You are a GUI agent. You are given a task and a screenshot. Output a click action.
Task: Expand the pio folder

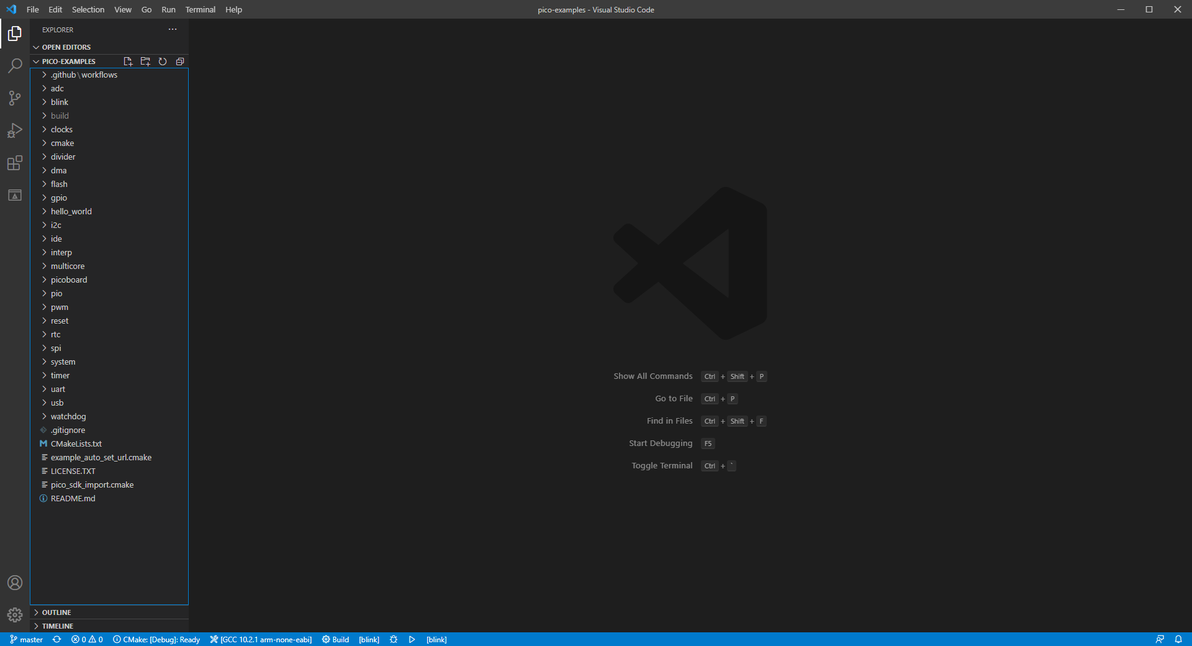(x=109, y=294)
